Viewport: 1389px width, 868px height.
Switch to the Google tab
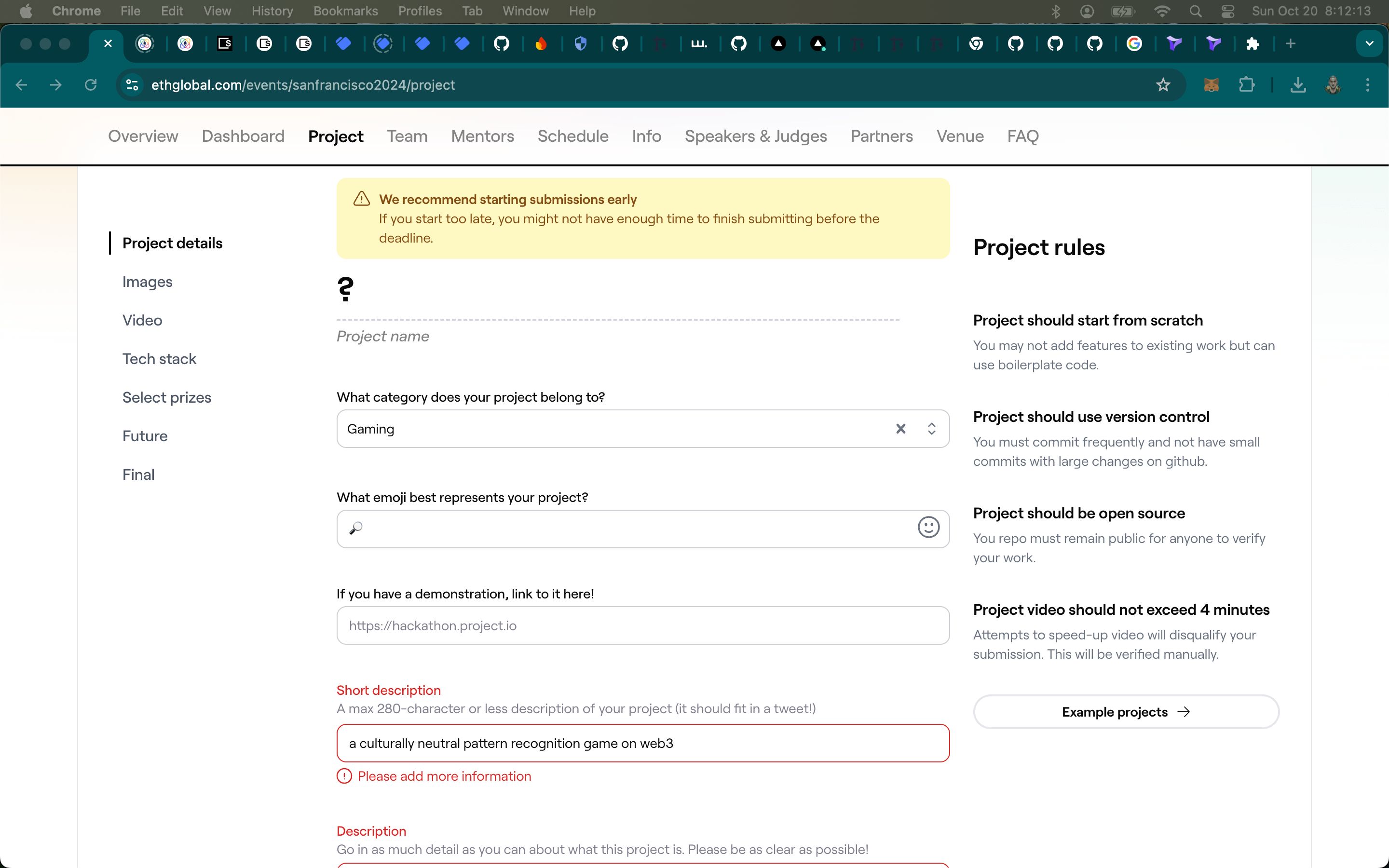(1134, 43)
